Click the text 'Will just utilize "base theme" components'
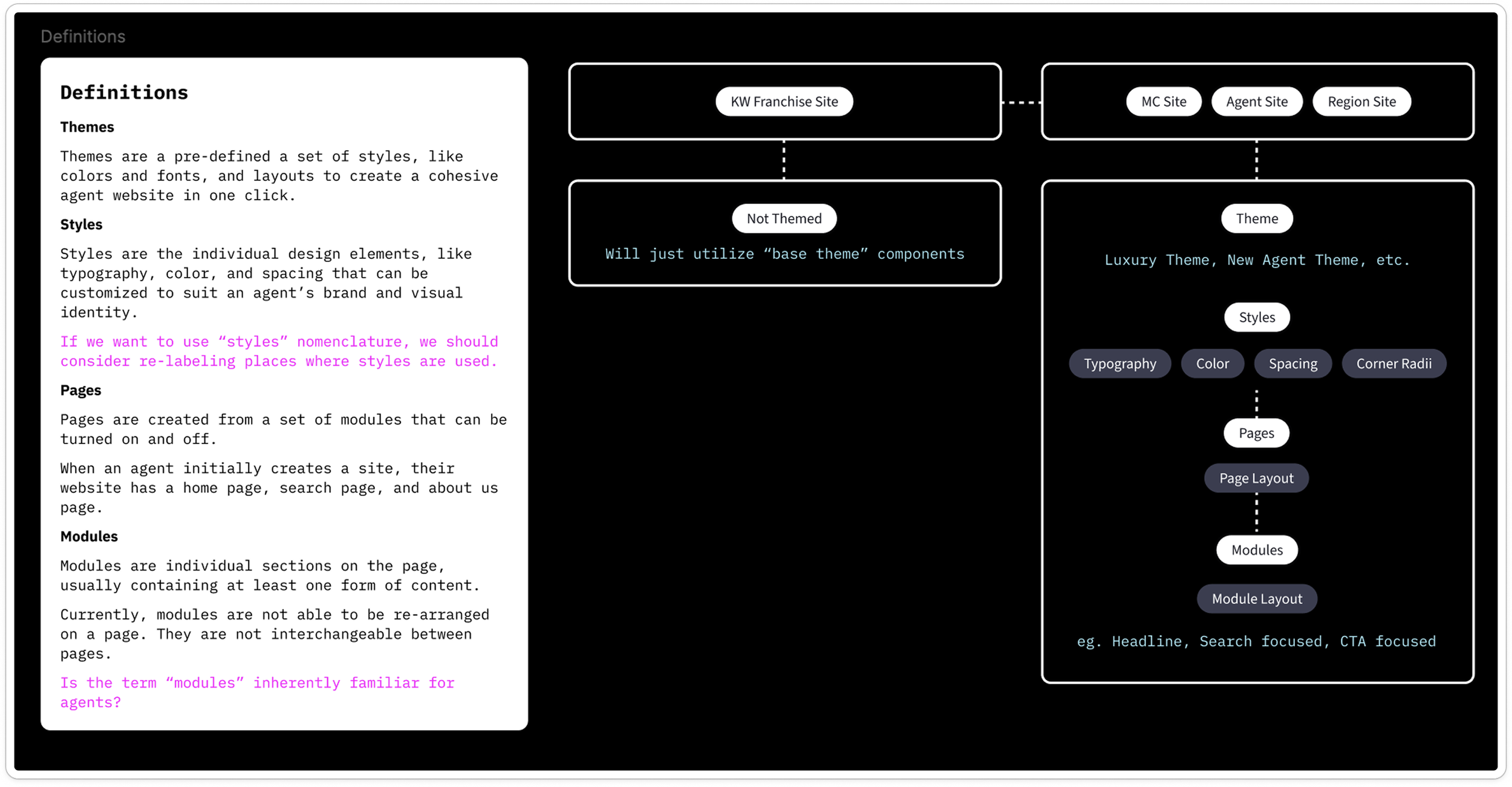 pyautogui.click(x=784, y=254)
